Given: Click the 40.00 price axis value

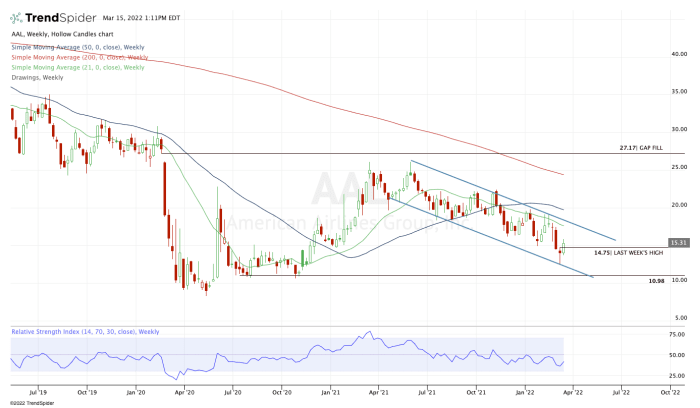Looking at the screenshot, I should point(679,54).
